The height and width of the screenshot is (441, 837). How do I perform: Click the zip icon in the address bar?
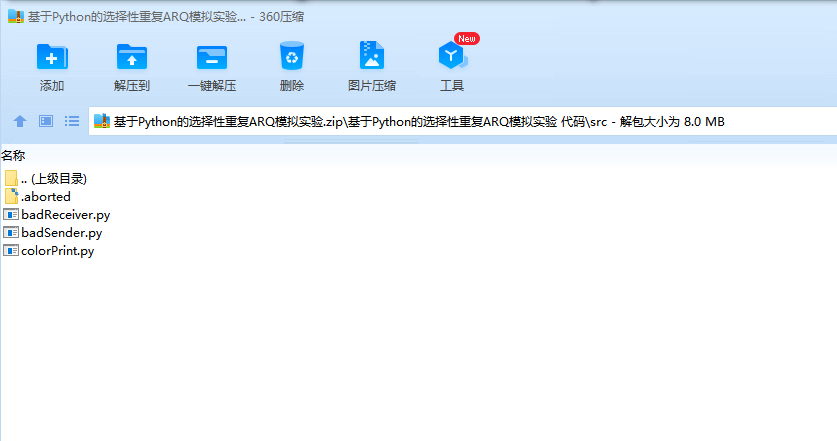coord(101,121)
